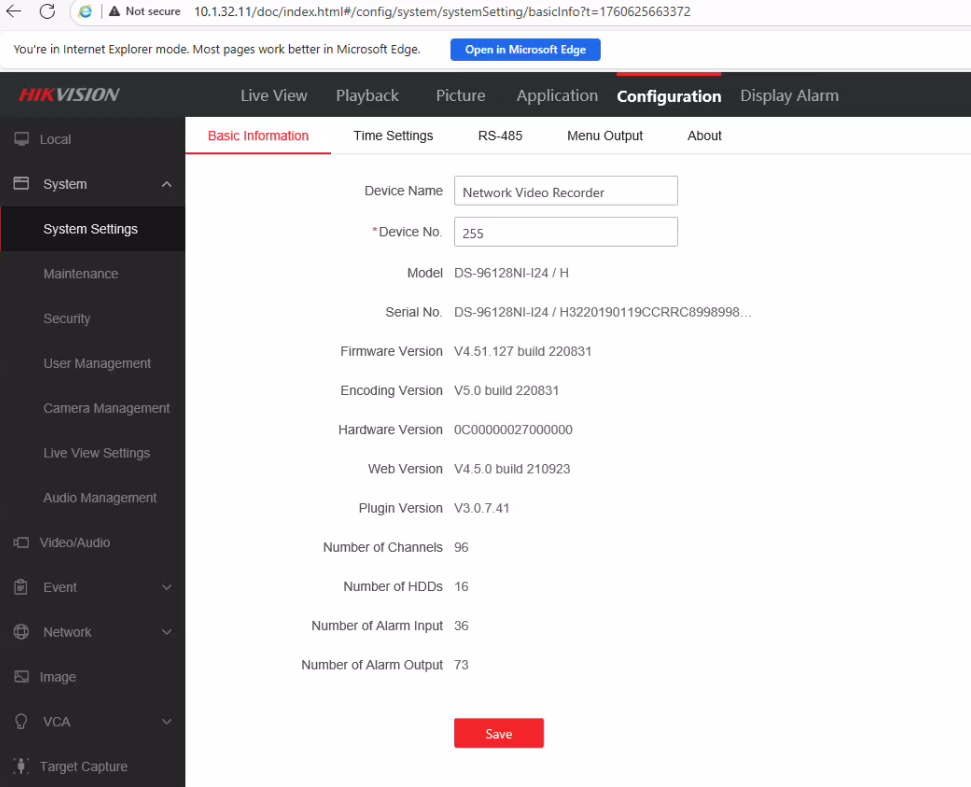This screenshot has width=971, height=787.
Task: Open User Management in the sidebar
Action: point(93,363)
